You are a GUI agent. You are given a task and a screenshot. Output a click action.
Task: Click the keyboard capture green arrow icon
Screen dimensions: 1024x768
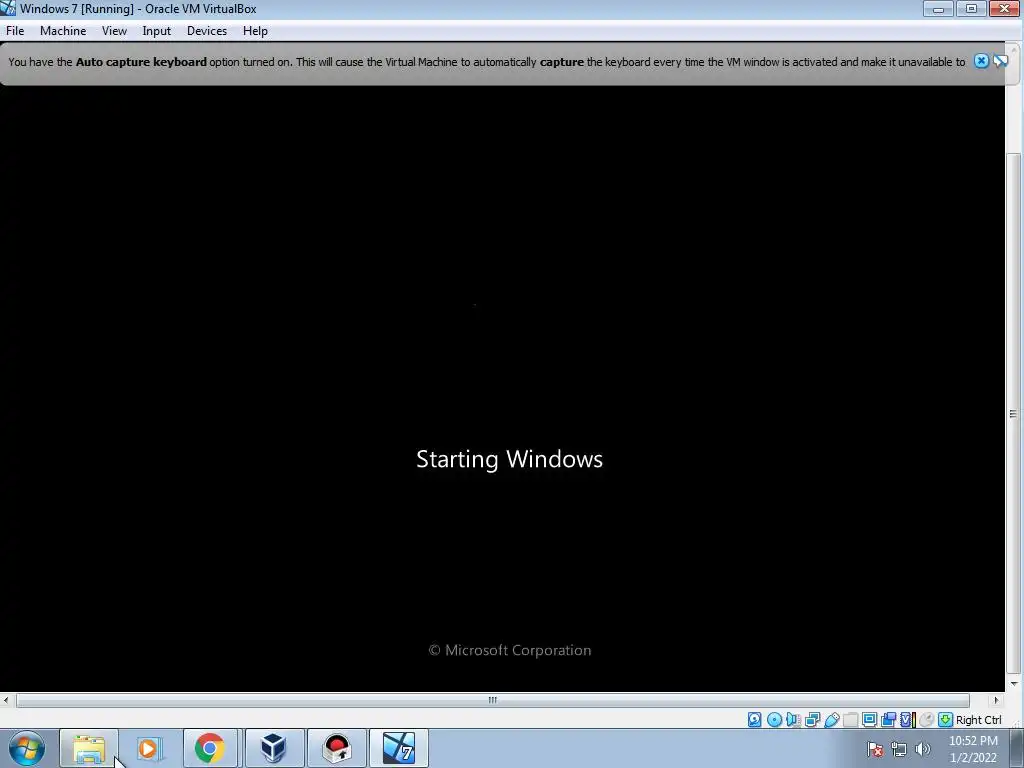coord(945,720)
